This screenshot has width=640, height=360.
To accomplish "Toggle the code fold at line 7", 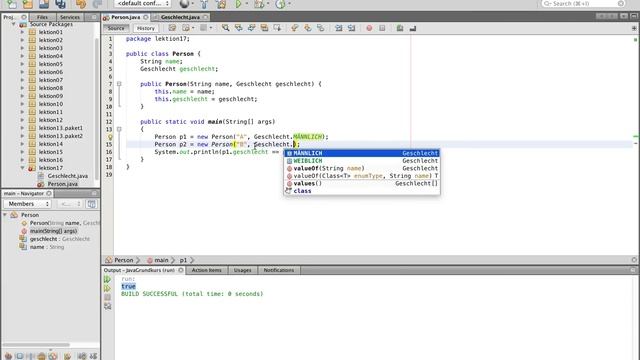I will [119, 84].
